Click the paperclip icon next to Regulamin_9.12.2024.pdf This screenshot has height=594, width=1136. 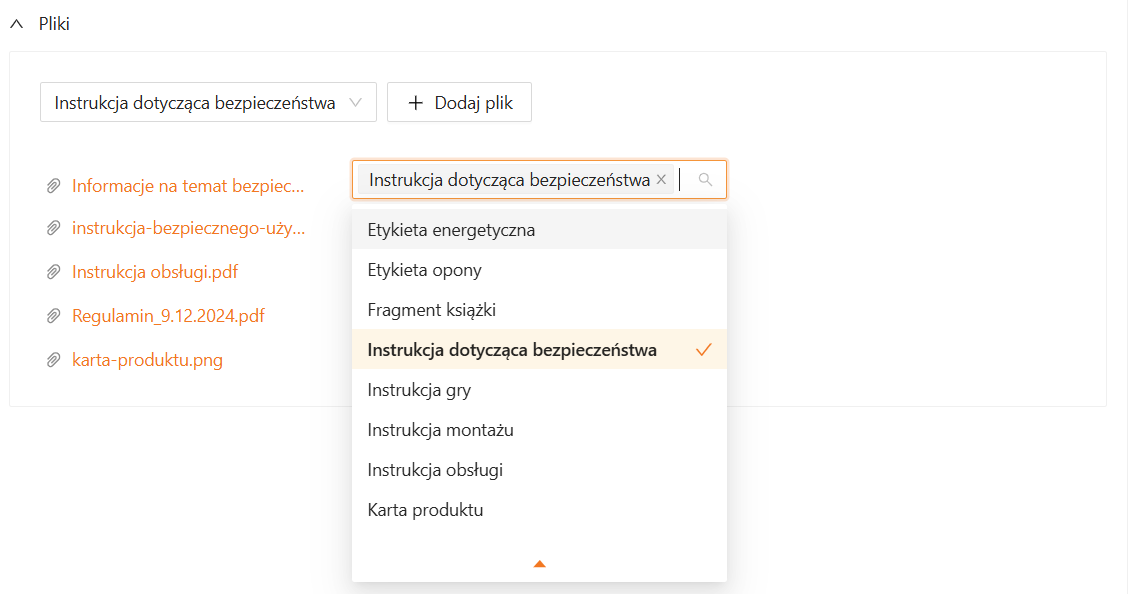(x=54, y=314)
